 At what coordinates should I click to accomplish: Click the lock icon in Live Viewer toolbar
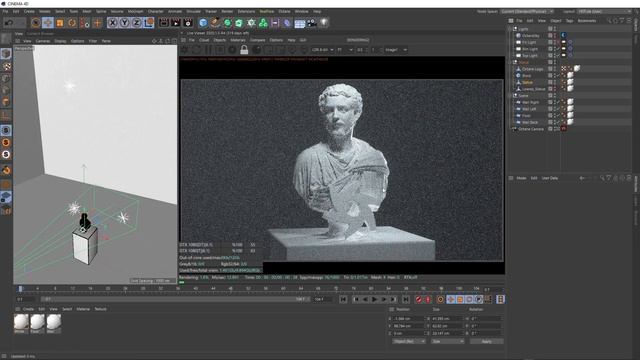[x=244, y=50]
